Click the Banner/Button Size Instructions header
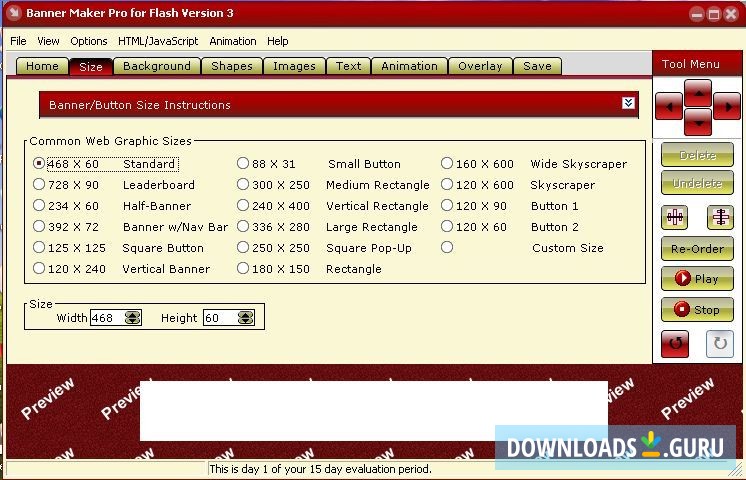This screenshot has height=480, width=746. click(x=339, y=105)
